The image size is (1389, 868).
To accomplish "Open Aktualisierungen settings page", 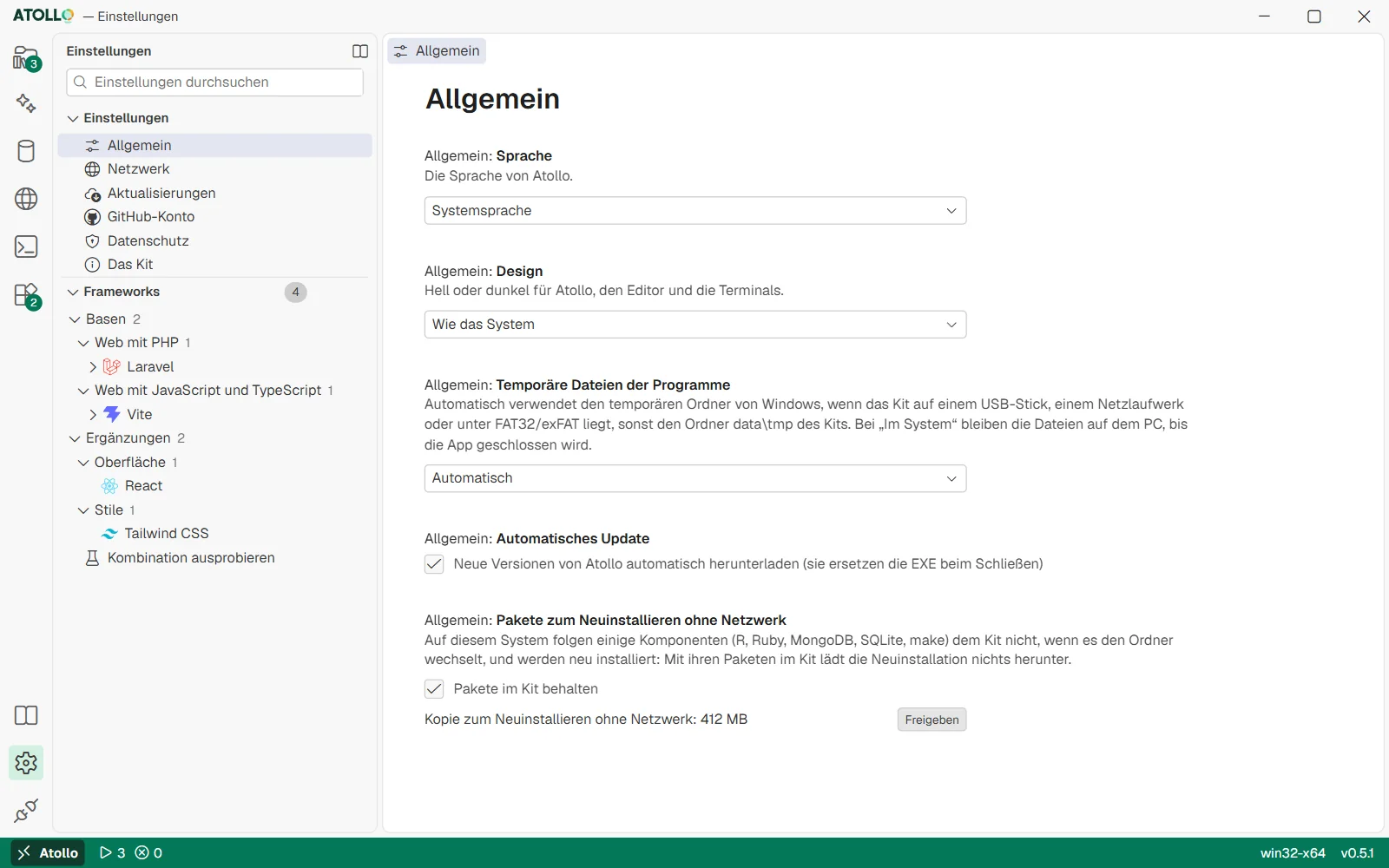I will [214, 194].
